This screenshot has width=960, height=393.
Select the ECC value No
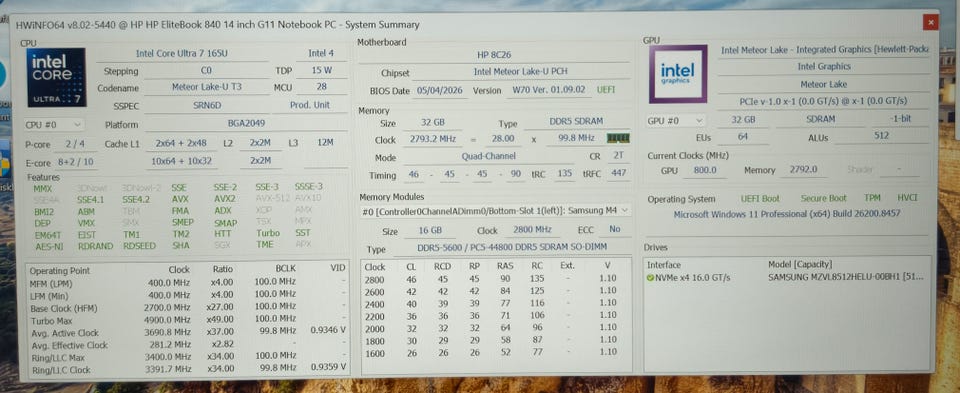tap(615, 229)
